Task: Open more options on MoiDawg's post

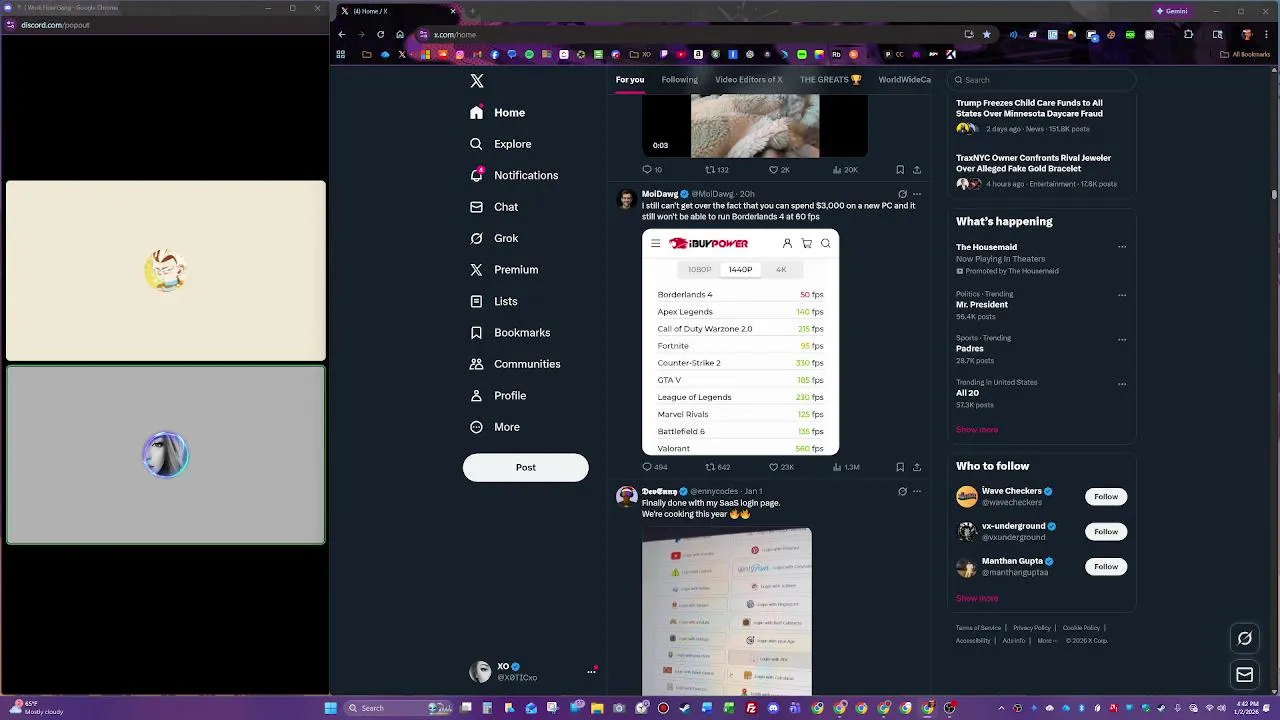Action: point(917,194)
